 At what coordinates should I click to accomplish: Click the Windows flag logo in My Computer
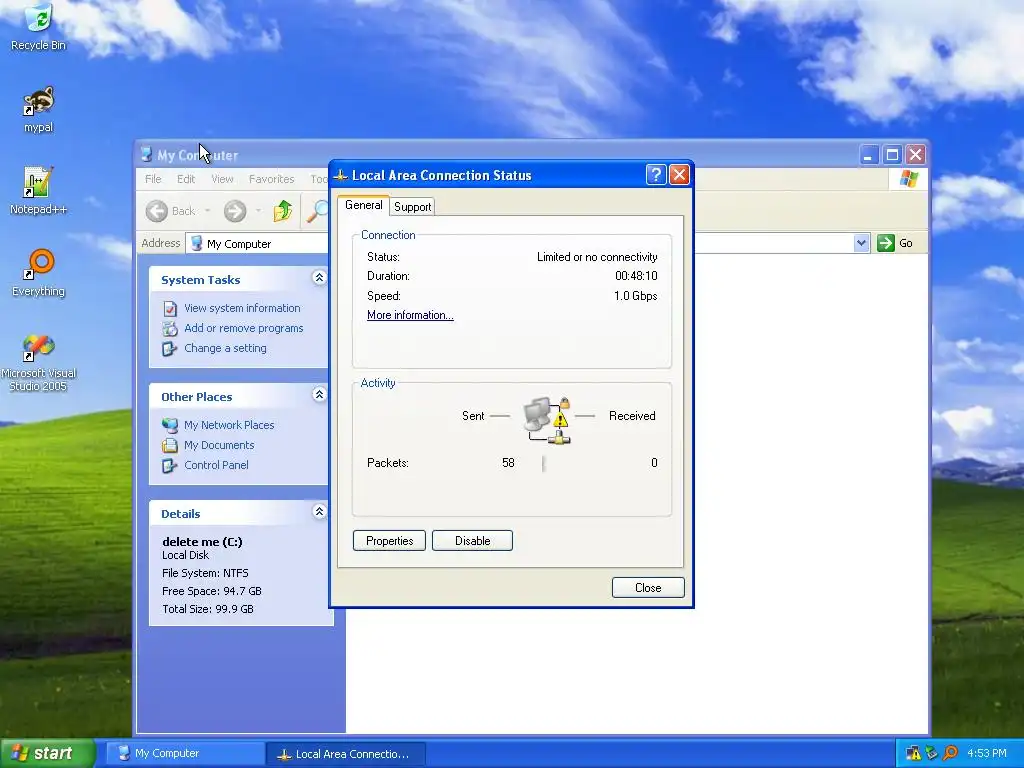pyautogui.click(x=908, y=178)
